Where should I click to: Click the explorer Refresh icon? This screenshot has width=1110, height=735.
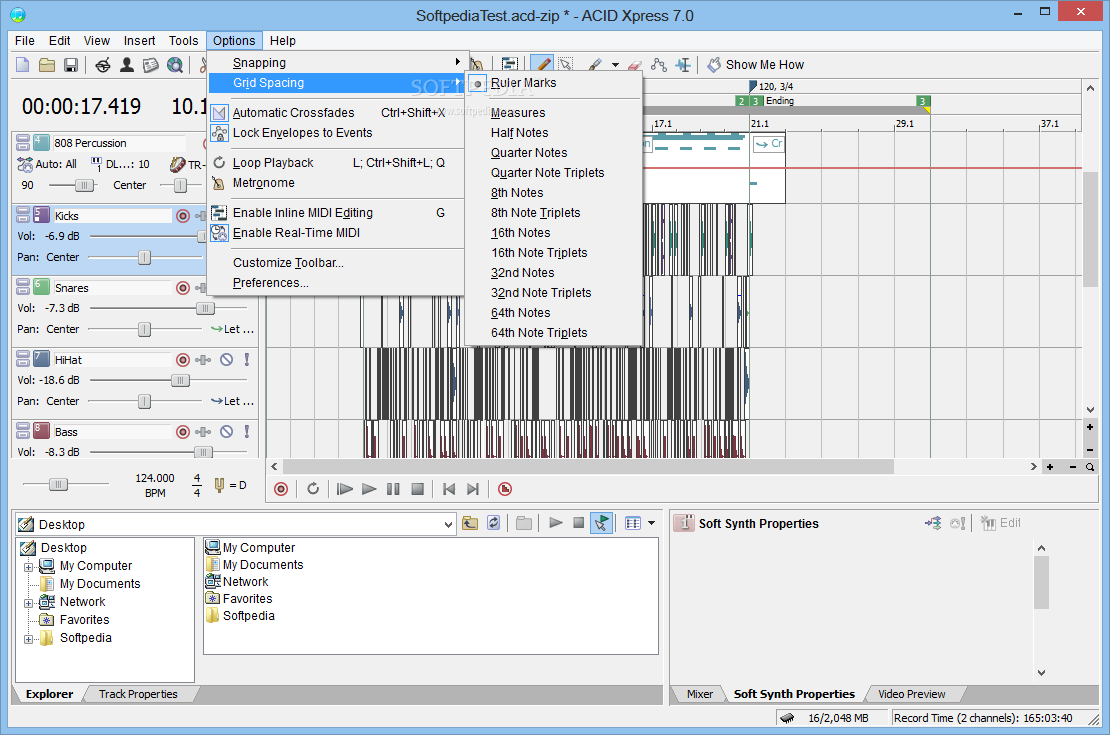coord(493,523)
